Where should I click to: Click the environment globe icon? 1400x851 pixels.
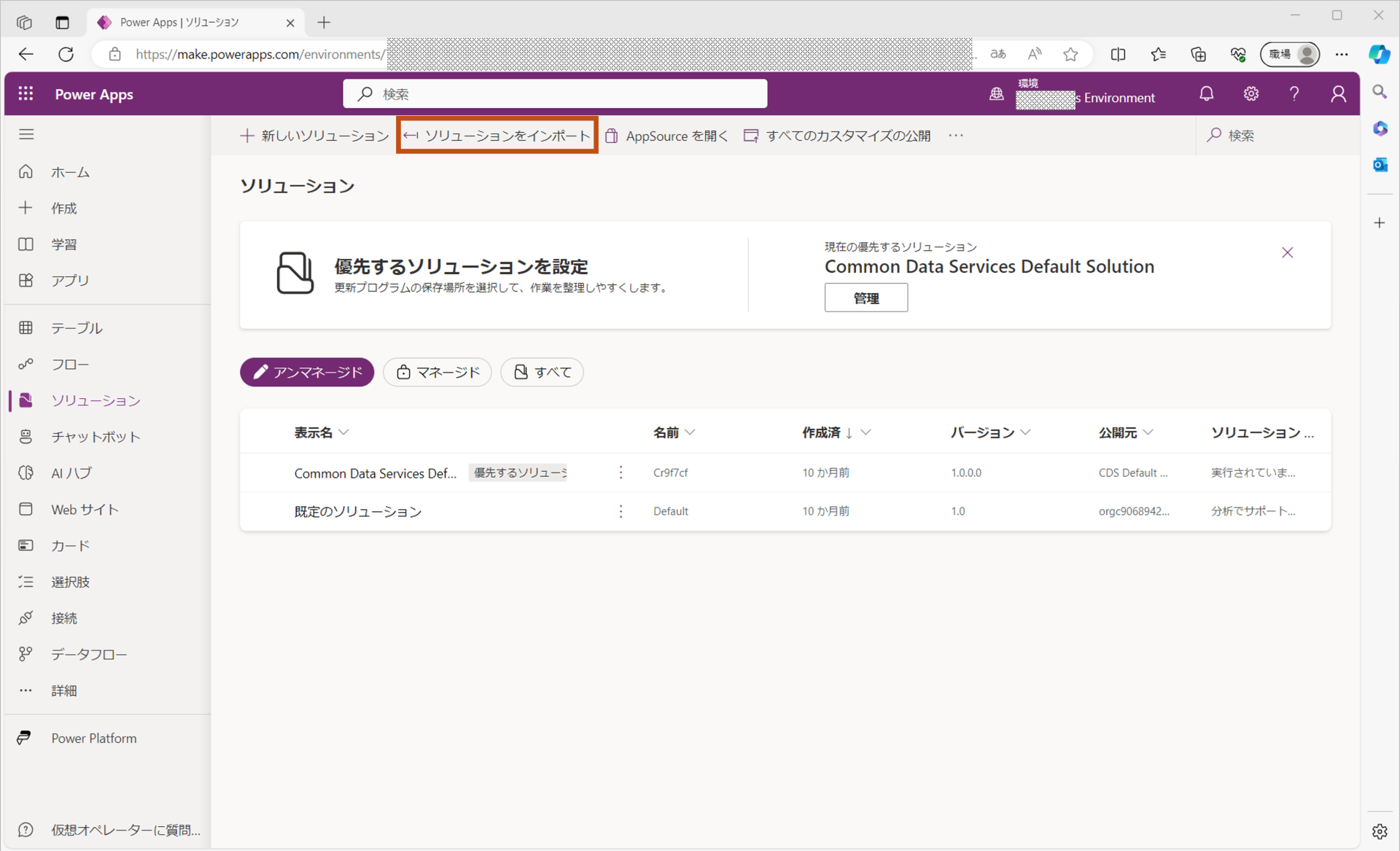click(x=996, y=94)
